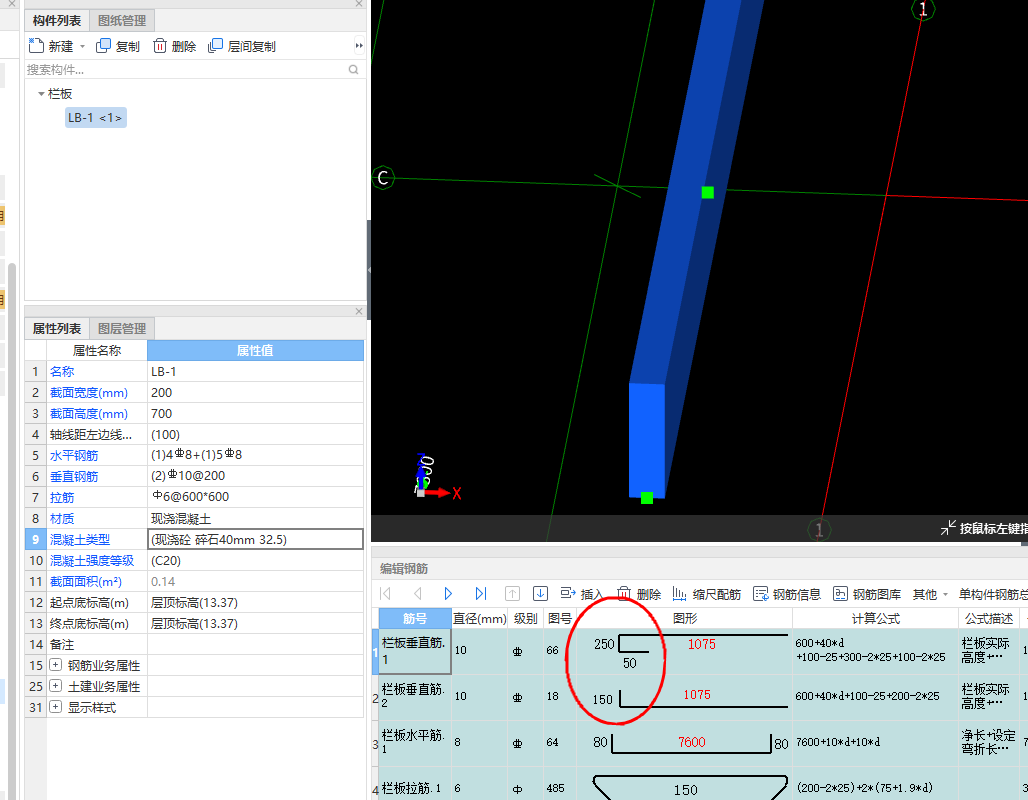Screen dimensions: 1028x800
Task: Expand the component toolbar overflow arrow
Action: point(359,46)
